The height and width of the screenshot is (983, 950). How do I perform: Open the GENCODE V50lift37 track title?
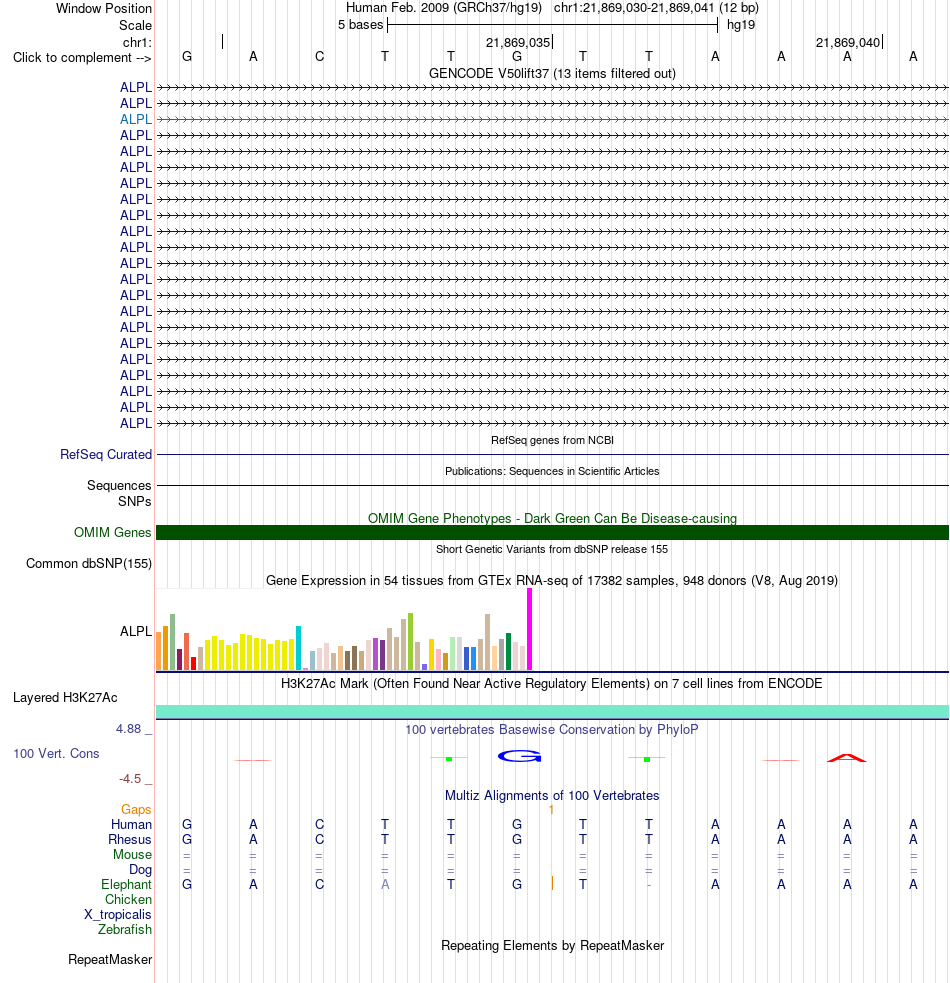(552, 74)
